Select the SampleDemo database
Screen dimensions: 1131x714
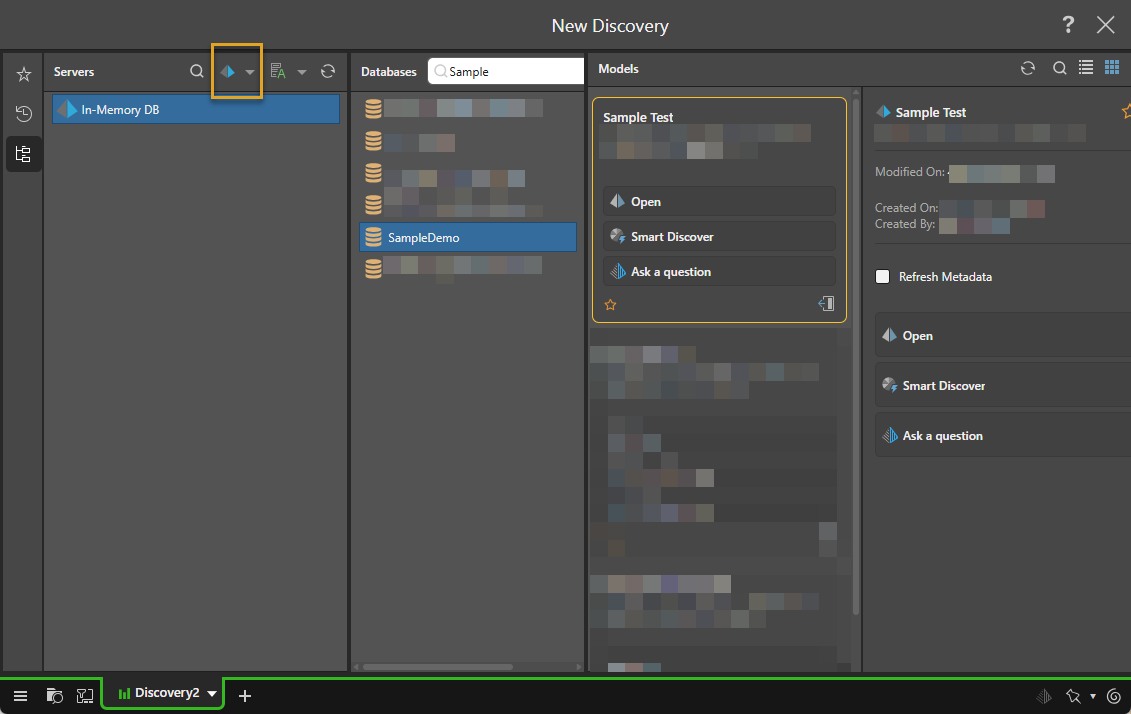468,237
